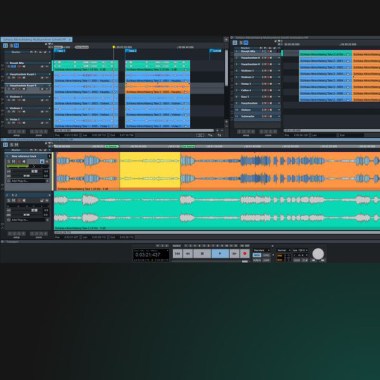This screenshot has height=380, width=380.
Task: Solo the New reference track
Action: tap(9, 162)
